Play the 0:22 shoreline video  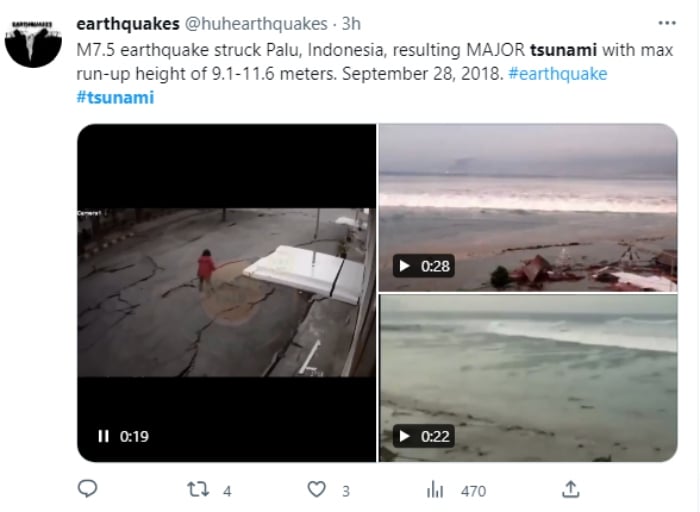tap(404, 436)
